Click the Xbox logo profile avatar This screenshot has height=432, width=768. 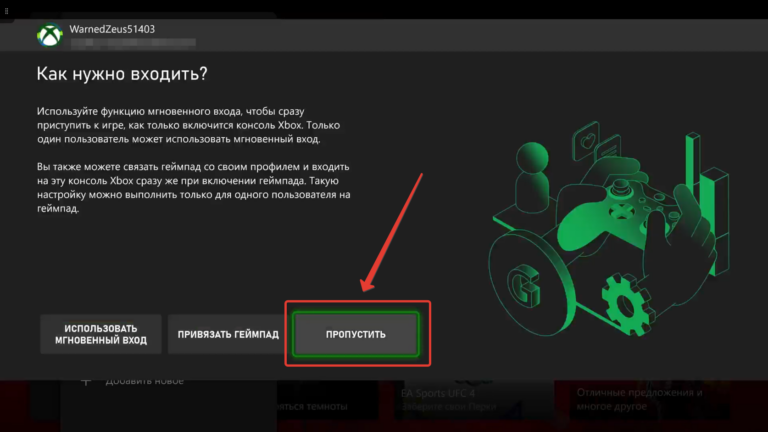coord(49,35)
